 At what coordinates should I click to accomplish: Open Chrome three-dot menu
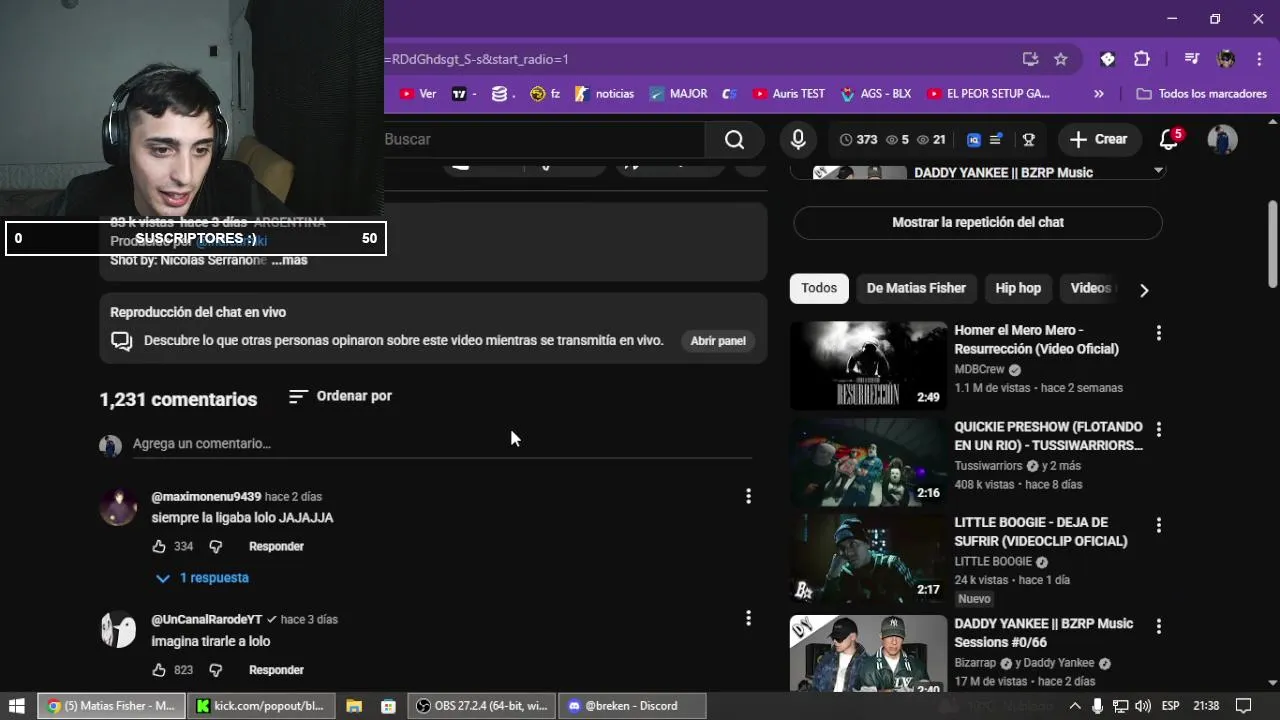click(1258, 59)
